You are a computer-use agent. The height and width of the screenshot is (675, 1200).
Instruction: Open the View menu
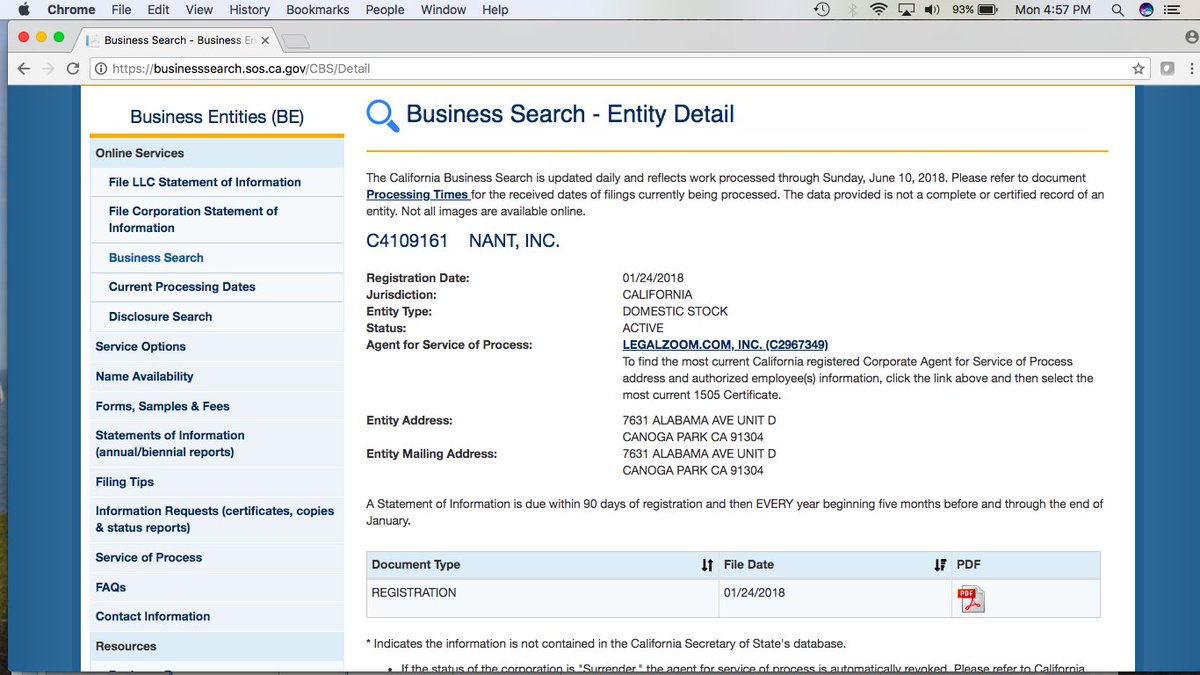[199, 10]
